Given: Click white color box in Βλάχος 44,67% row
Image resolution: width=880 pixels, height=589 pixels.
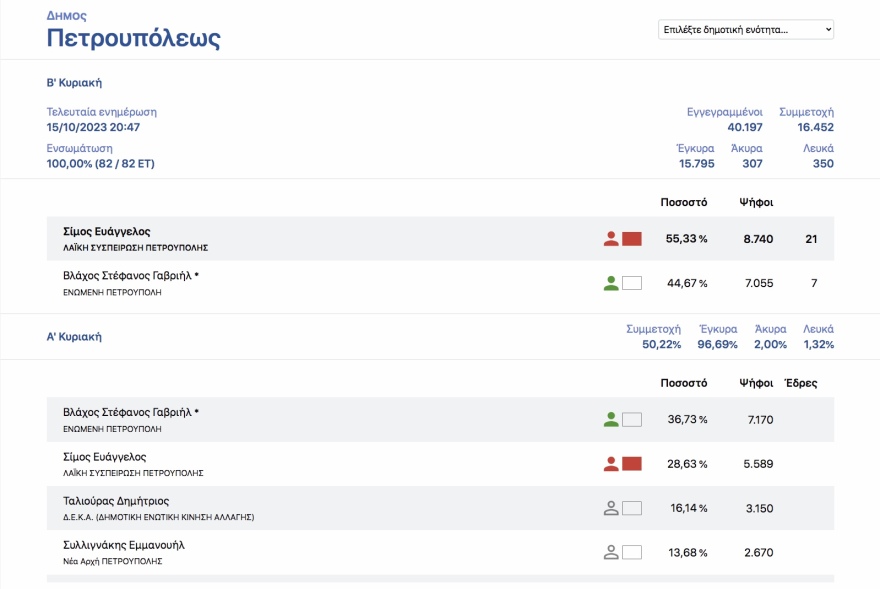Looking at the screenshot, I should 632,283.
